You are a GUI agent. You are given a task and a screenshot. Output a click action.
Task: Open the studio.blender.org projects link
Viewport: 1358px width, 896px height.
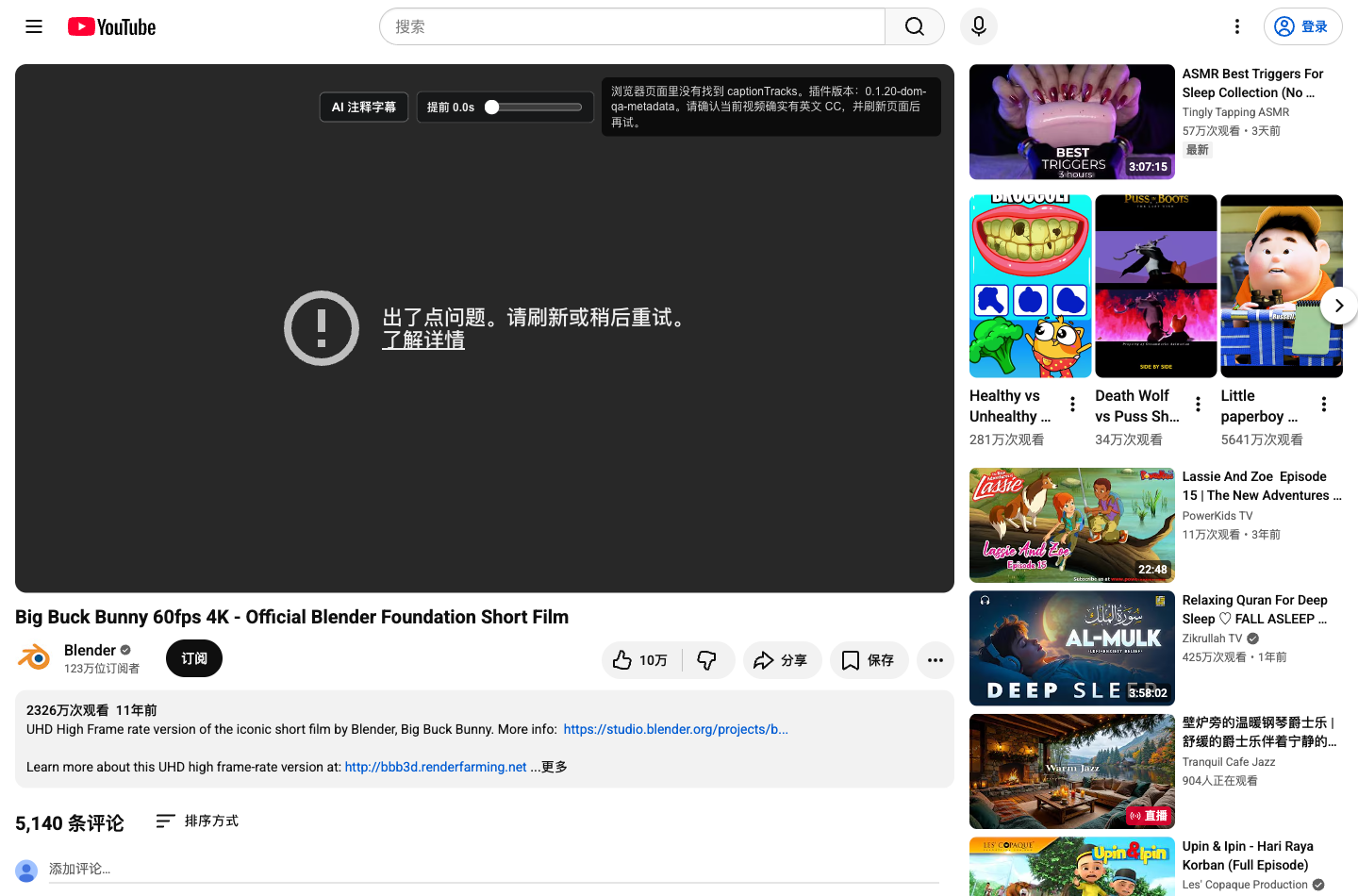pos(676,729)
